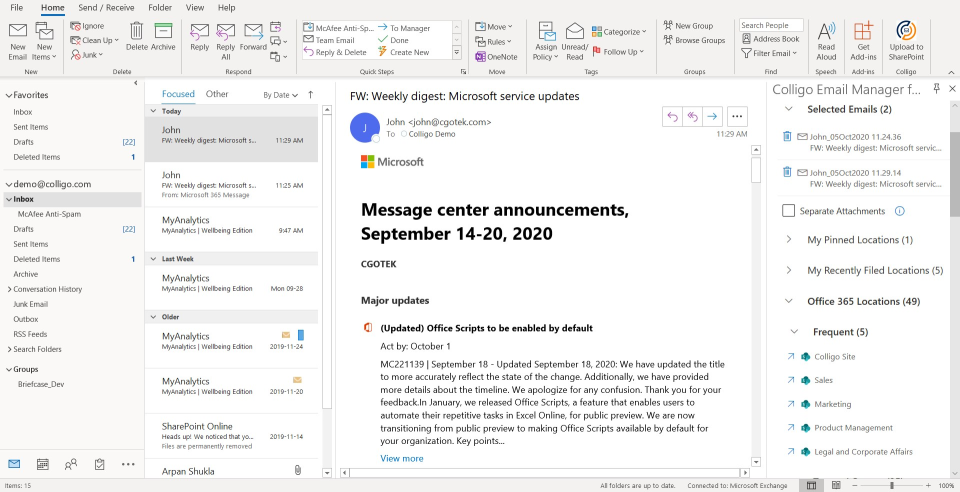Switch to normal view in status bar

[811, 485]
